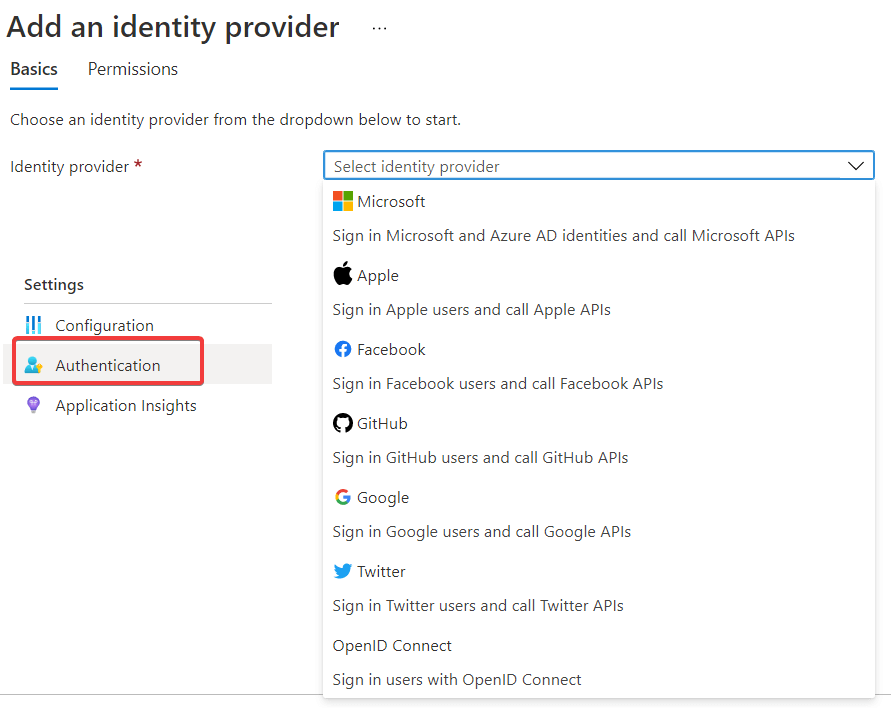Image resolution: width=891 pixels, height=708 pixels.
Task: Select the Twitter provider description text
Action: (x=478, y=605)
